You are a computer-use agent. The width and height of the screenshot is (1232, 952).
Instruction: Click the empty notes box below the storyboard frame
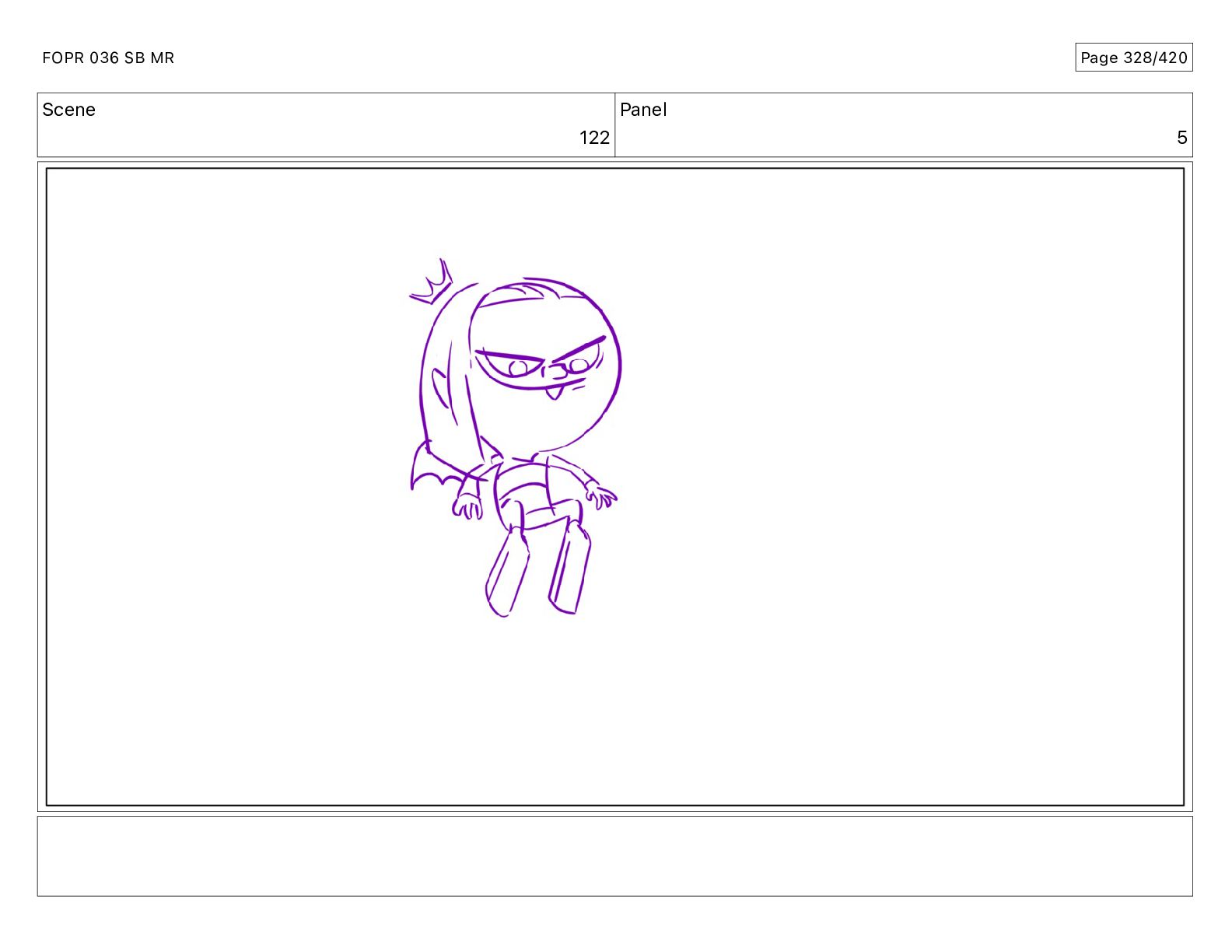(x=614, y=856)
